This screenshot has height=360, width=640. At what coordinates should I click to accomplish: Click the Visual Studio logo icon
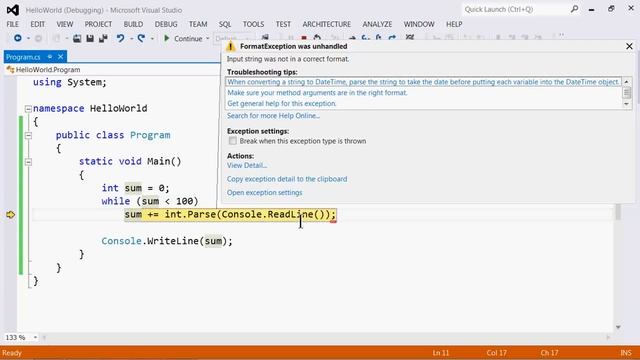click(13, 10)
